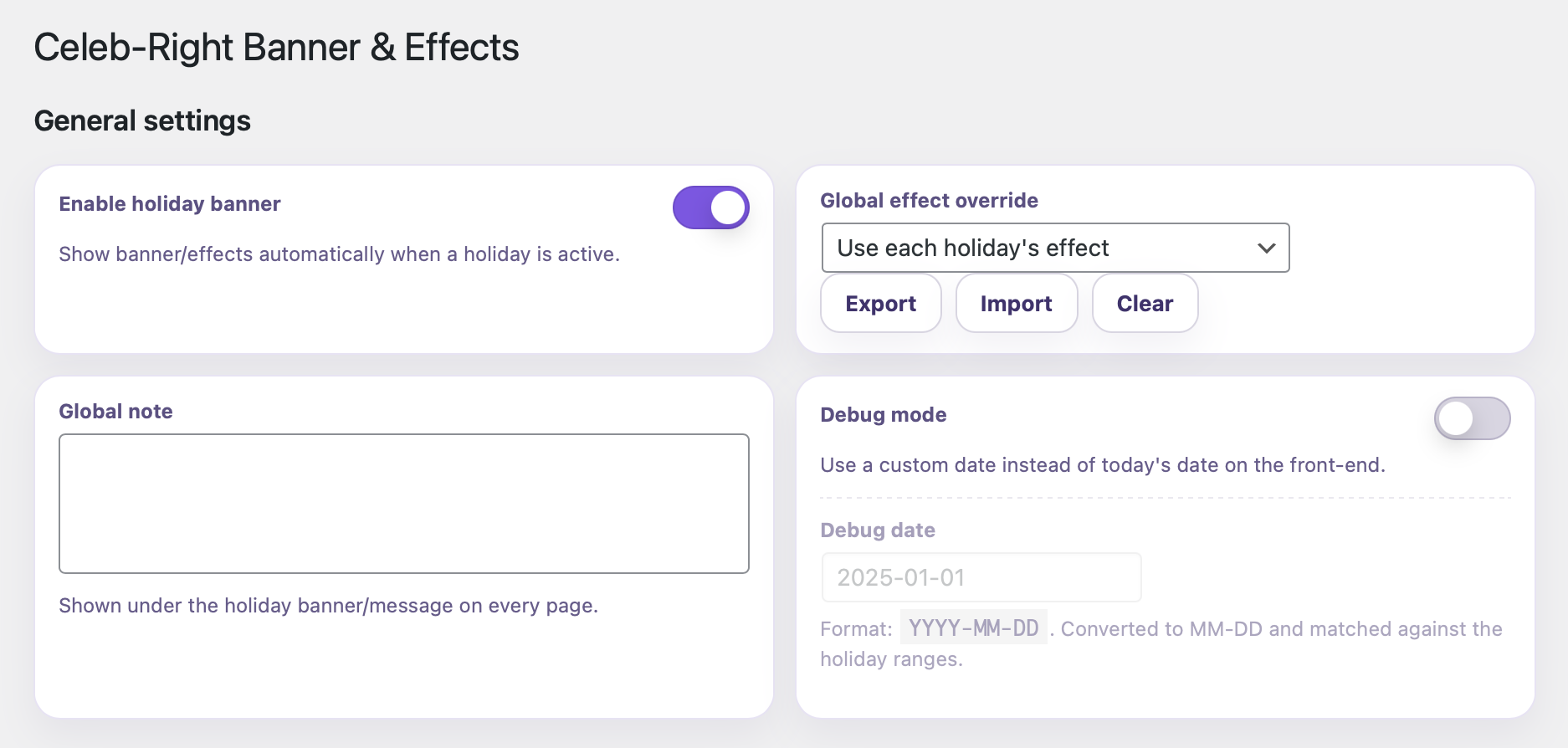Screen dimensions: 1568x748
Task: Click the "Global note" label
Action: [x=115, y=412]
